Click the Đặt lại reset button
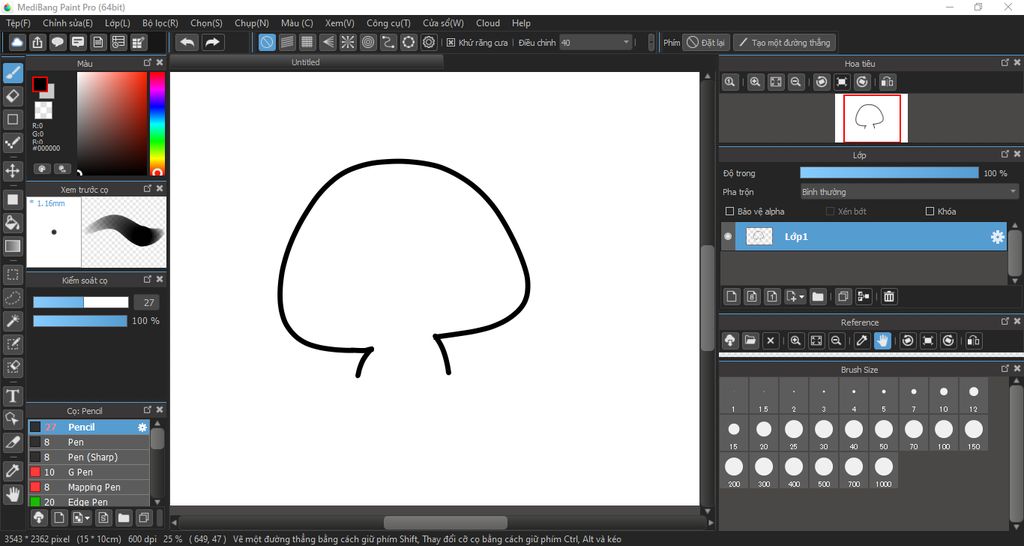Image resolution: width=1024 pixels, height=546 pixels. tap(707, 42)
